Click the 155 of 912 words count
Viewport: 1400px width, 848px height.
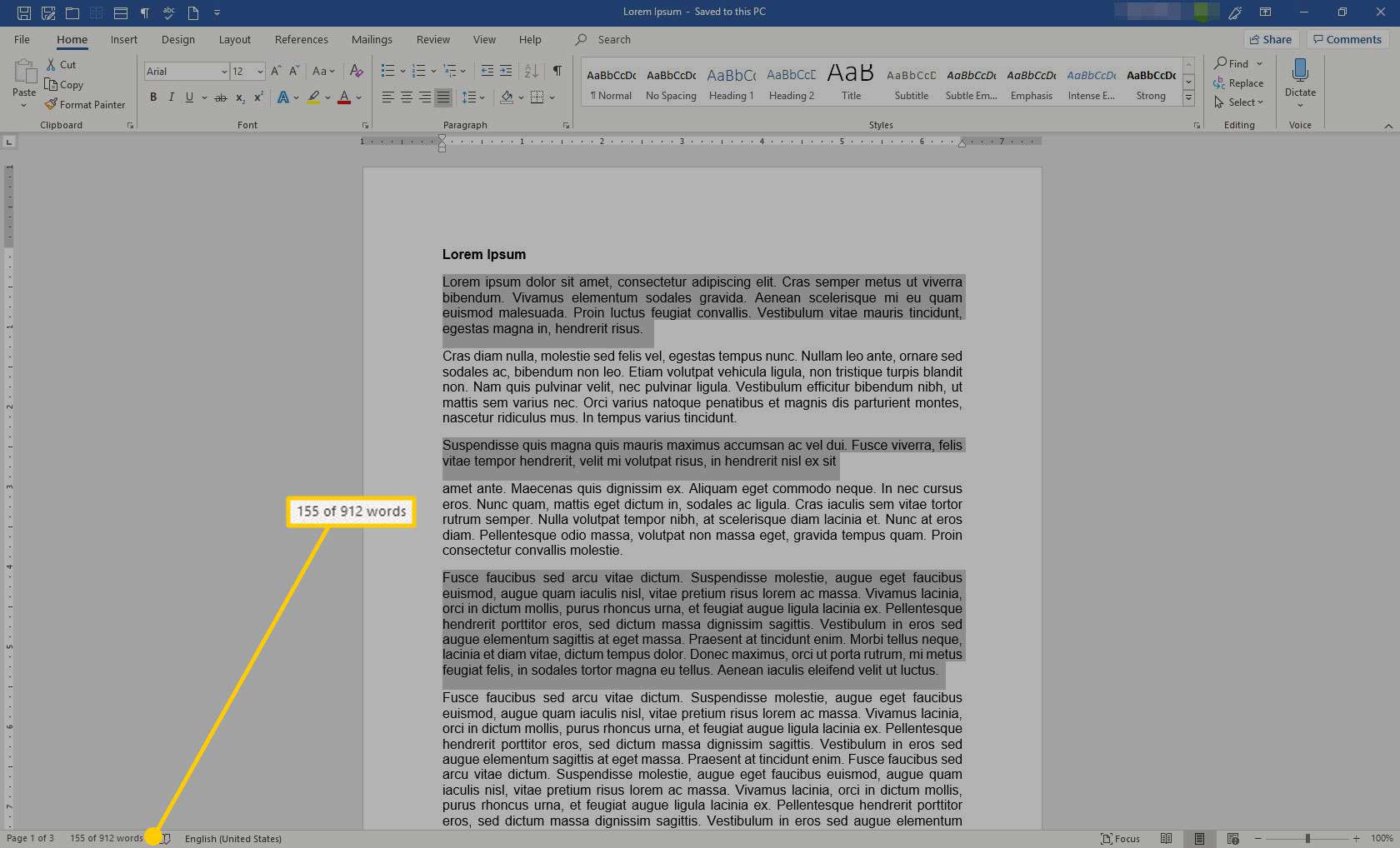point(107,839)
